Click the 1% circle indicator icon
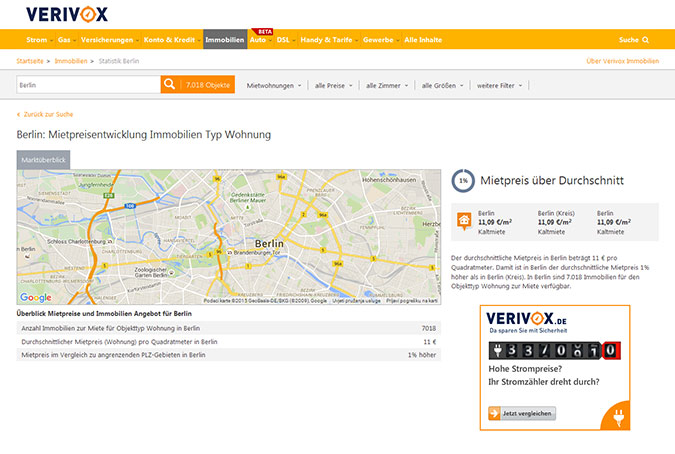This screenshot has width=675, height=454. pyautogui.click(x=463, y=181)
